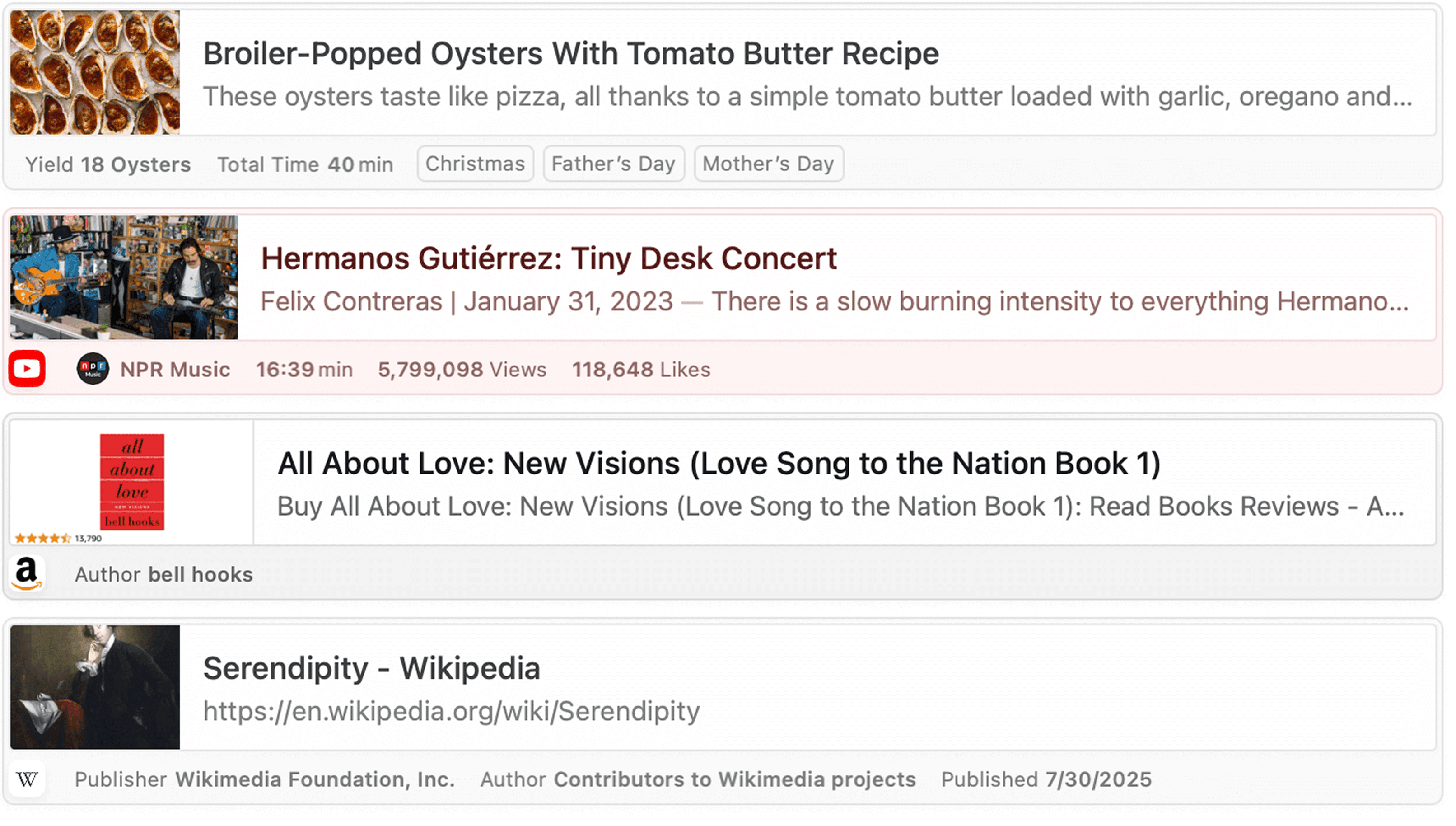Click the Wikipedia W favicon
Image resolution: width=1456 pixels, height=826 pixels.
click(x=27, y=779)
